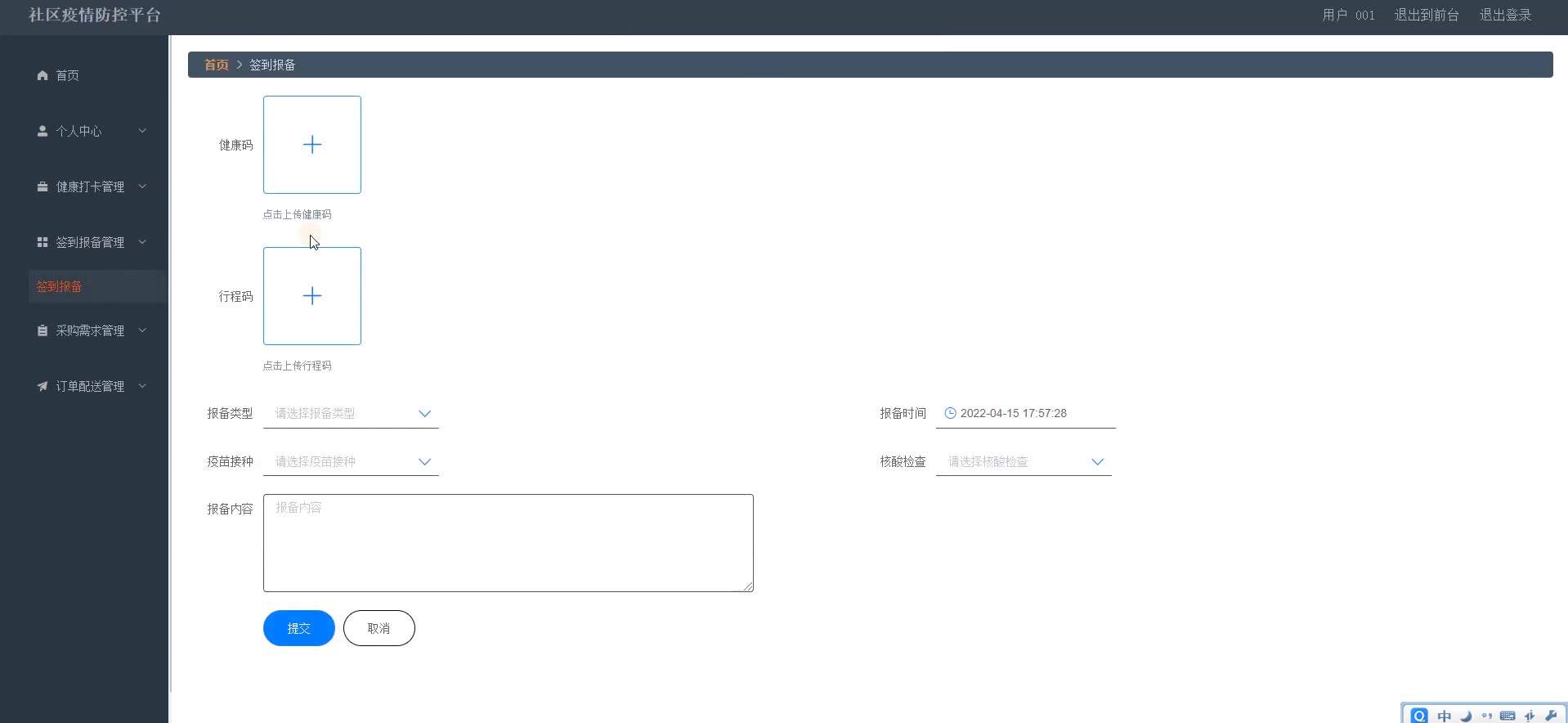Click the 报备内容 text area
This screenshot has height=723, width=1568.
tap(508, 543)
